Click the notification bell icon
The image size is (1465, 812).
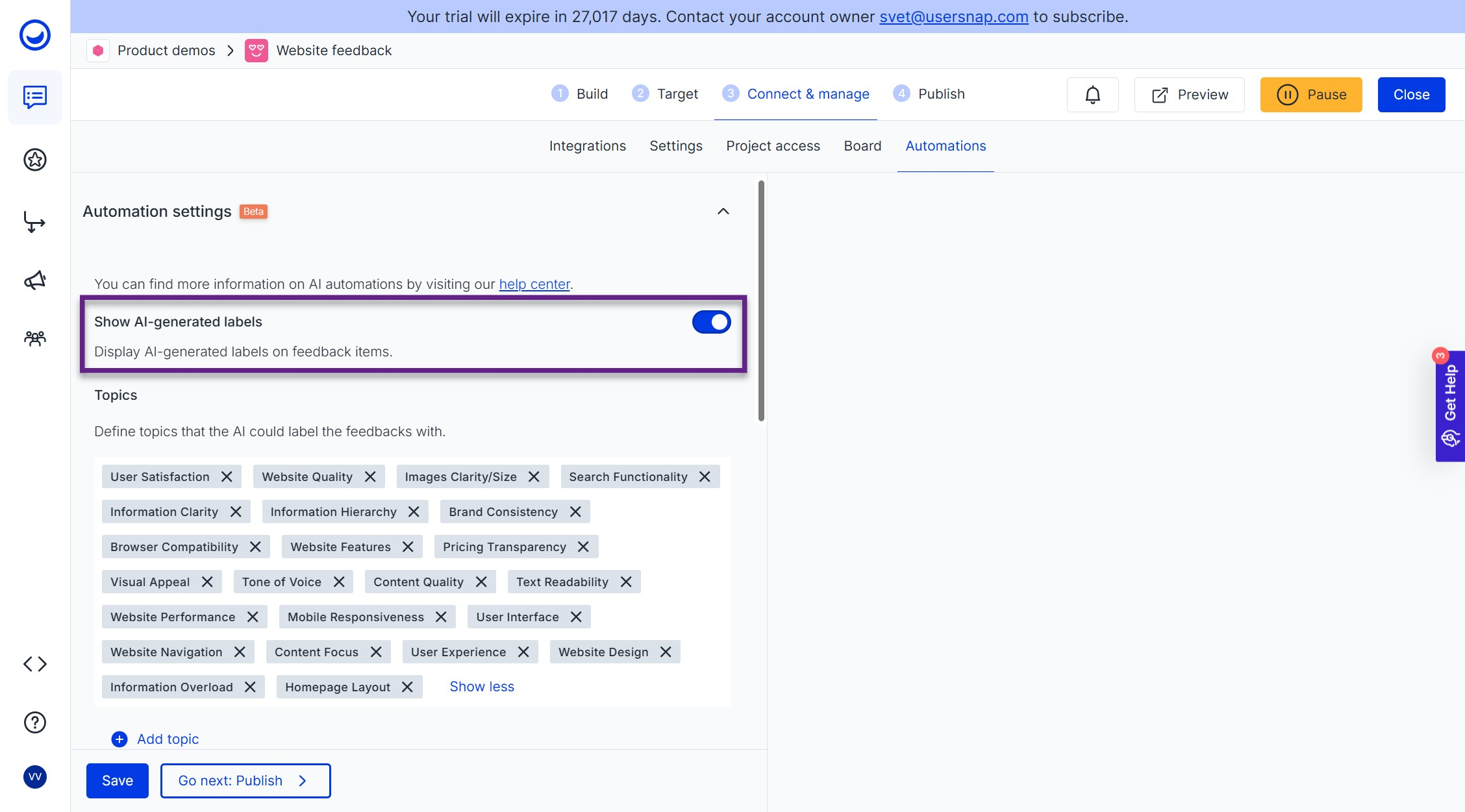(1092, 95)
